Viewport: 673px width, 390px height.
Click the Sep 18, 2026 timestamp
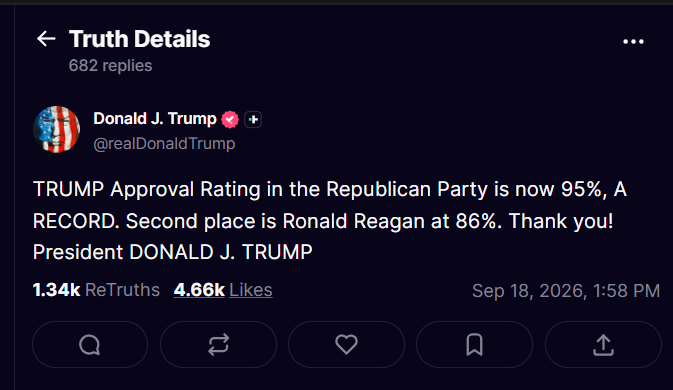566,291
